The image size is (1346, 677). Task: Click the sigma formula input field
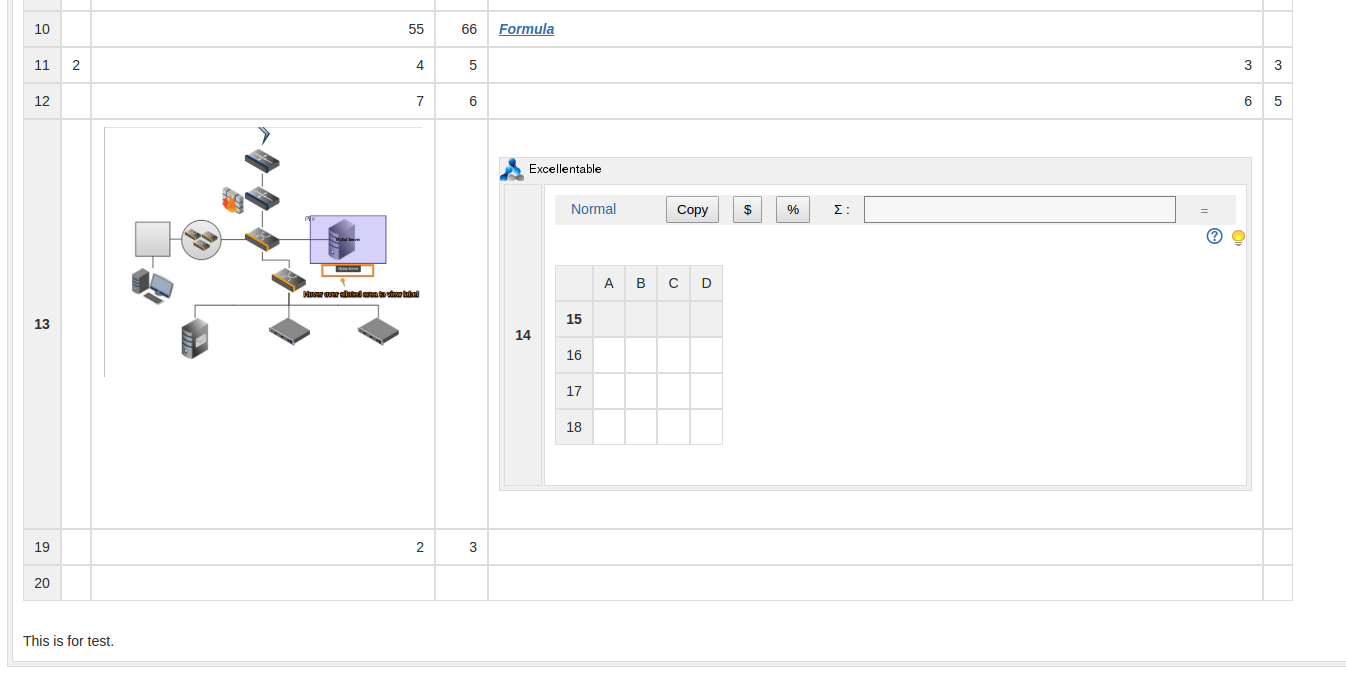[x=1020, y=209]
